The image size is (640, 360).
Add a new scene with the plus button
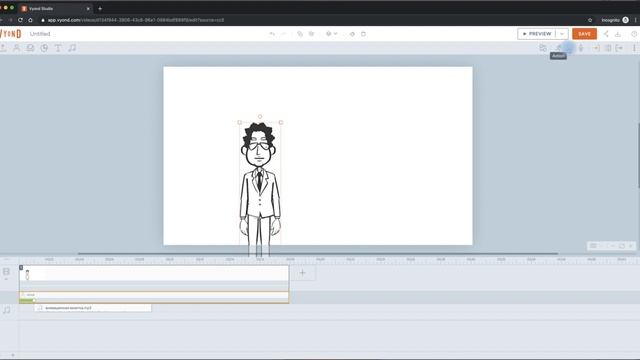302,273
